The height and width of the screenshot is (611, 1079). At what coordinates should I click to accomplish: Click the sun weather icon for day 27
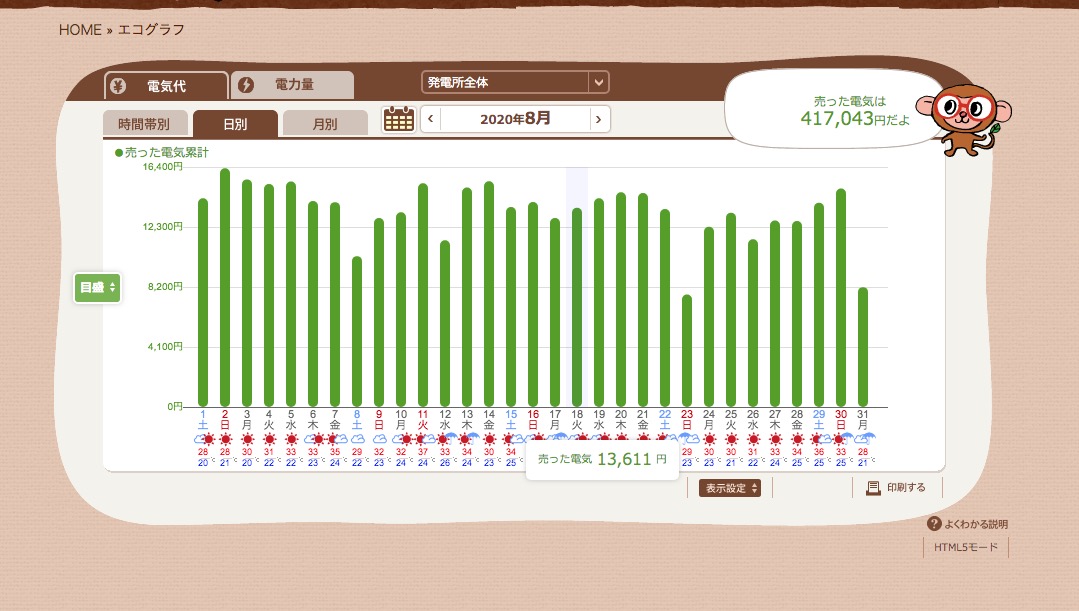pyautogui.click(x=775, y=439)
